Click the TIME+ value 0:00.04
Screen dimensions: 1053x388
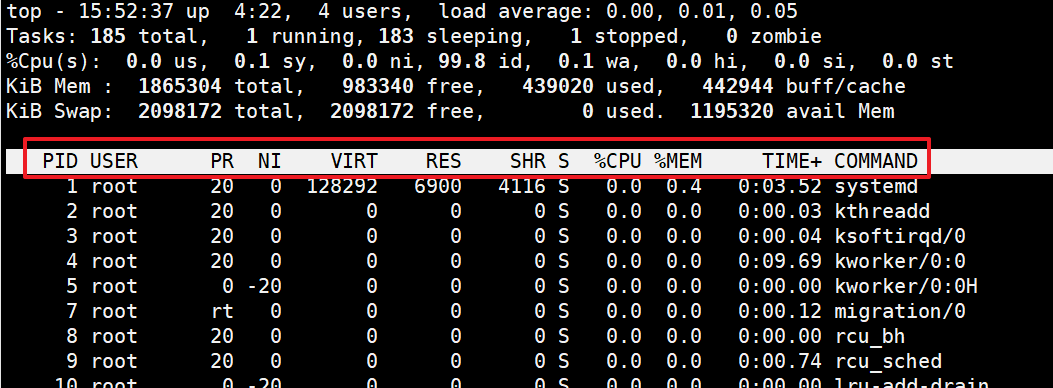[x=780, y=236]
